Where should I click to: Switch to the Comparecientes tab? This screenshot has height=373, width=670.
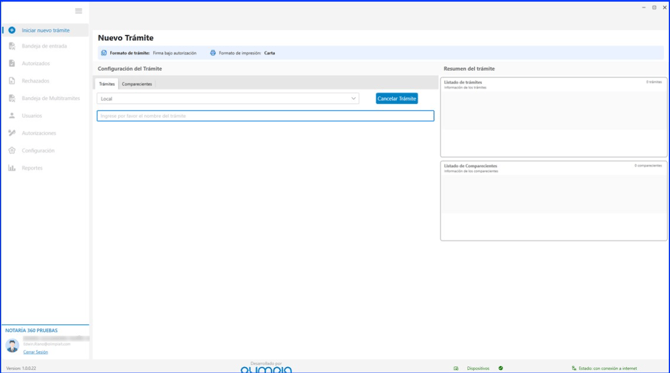coord(137,84)
